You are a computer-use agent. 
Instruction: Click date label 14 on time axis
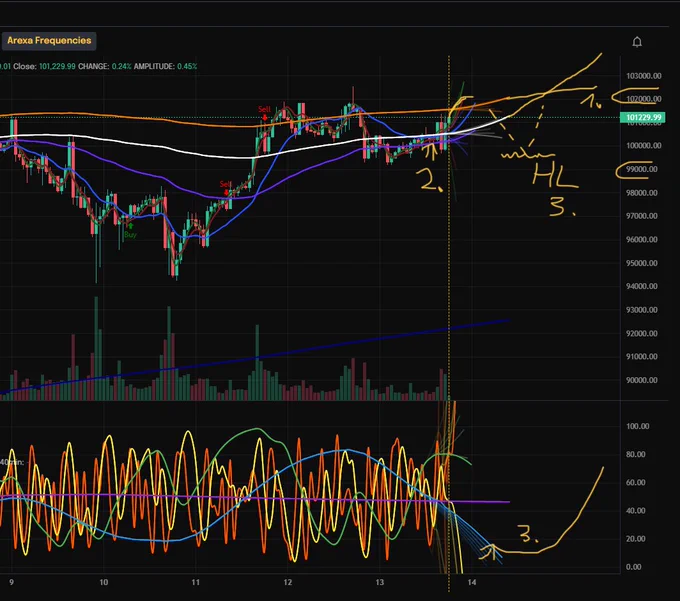472,582
